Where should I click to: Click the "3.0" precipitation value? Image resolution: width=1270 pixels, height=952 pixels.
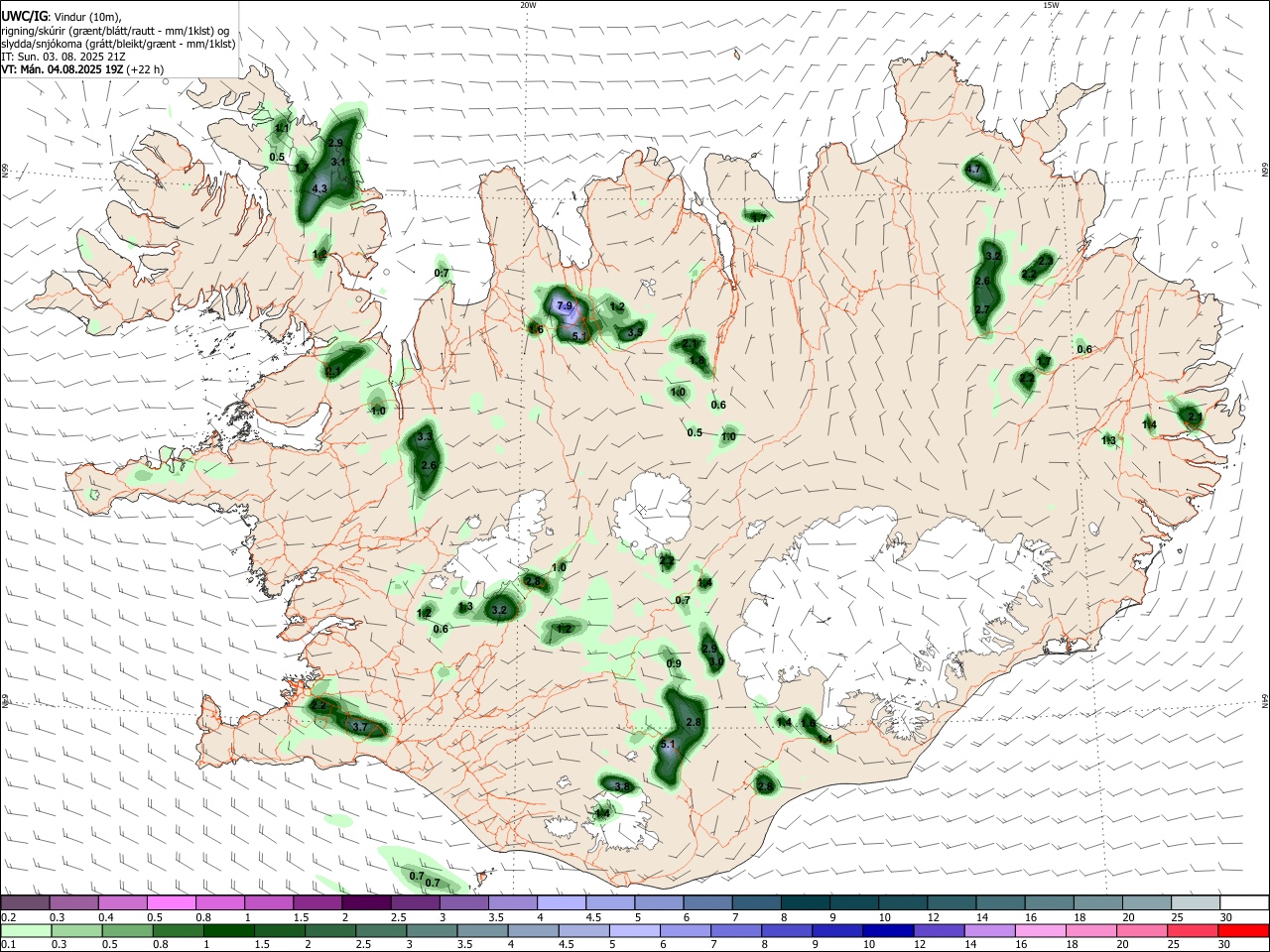click(x=716, y=660)
